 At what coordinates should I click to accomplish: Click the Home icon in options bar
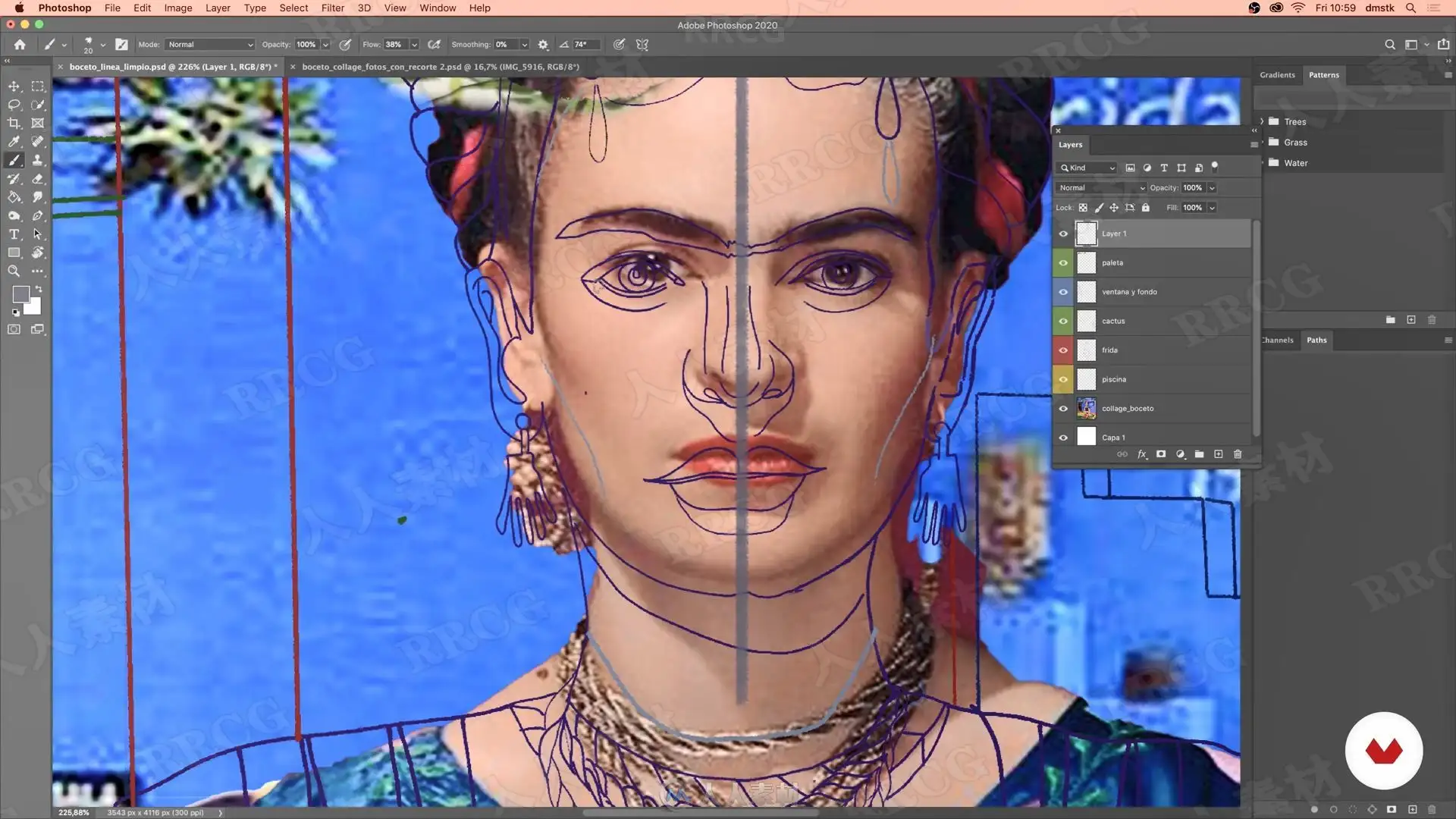point(20,45)
